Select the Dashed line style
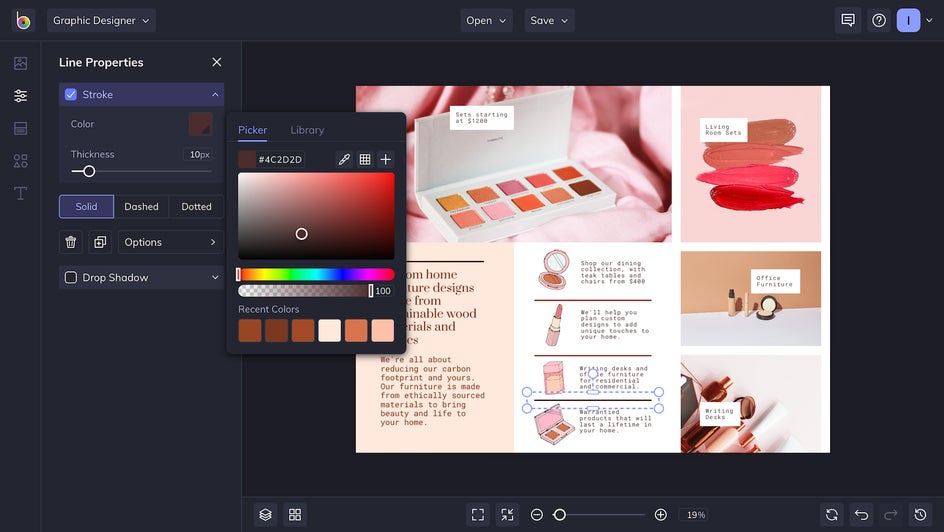This screenshot has width=944, height=532. 141,206
